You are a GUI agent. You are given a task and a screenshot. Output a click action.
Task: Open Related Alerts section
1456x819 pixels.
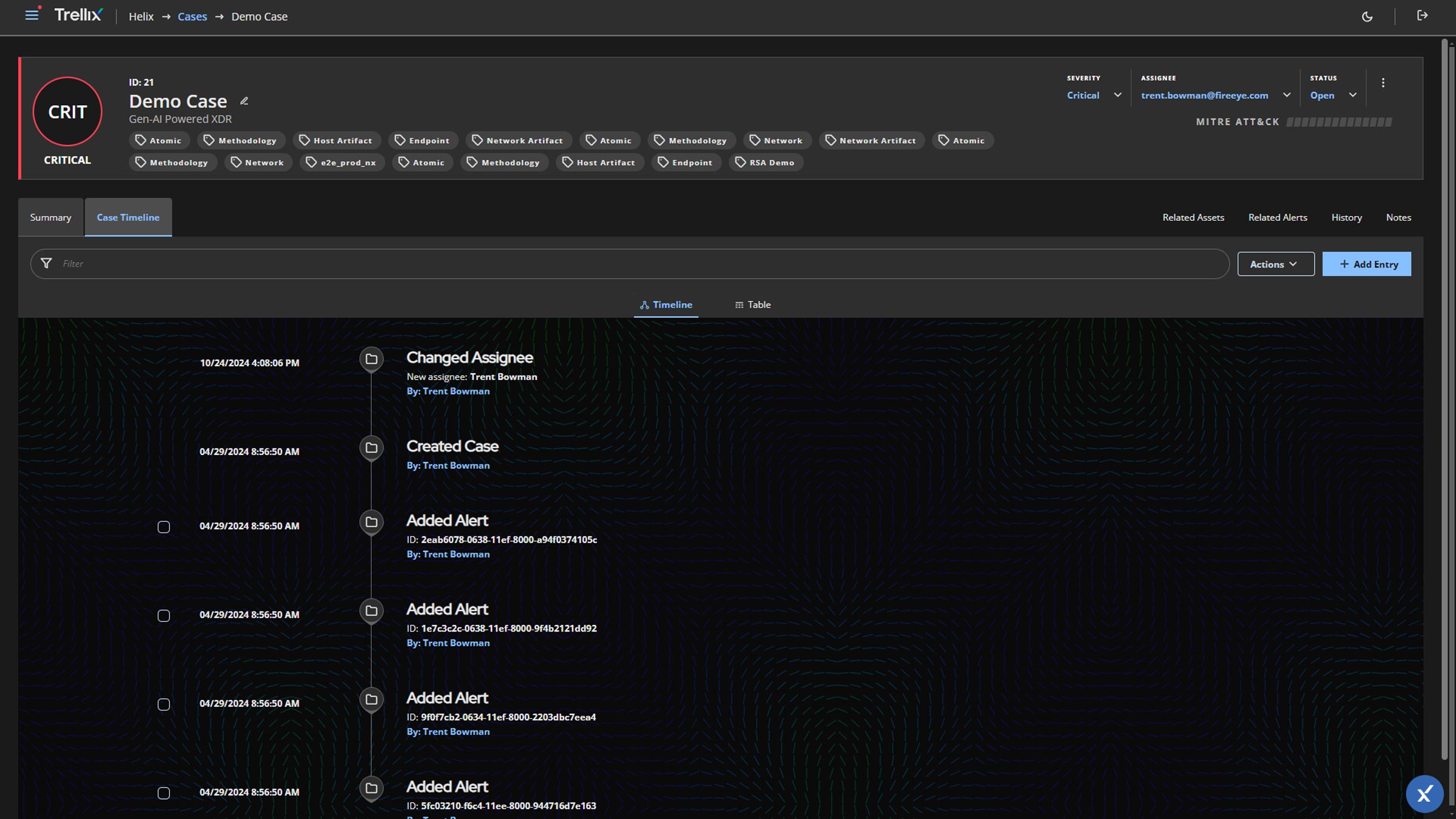pyautogui.click(x=1278, y=217)
